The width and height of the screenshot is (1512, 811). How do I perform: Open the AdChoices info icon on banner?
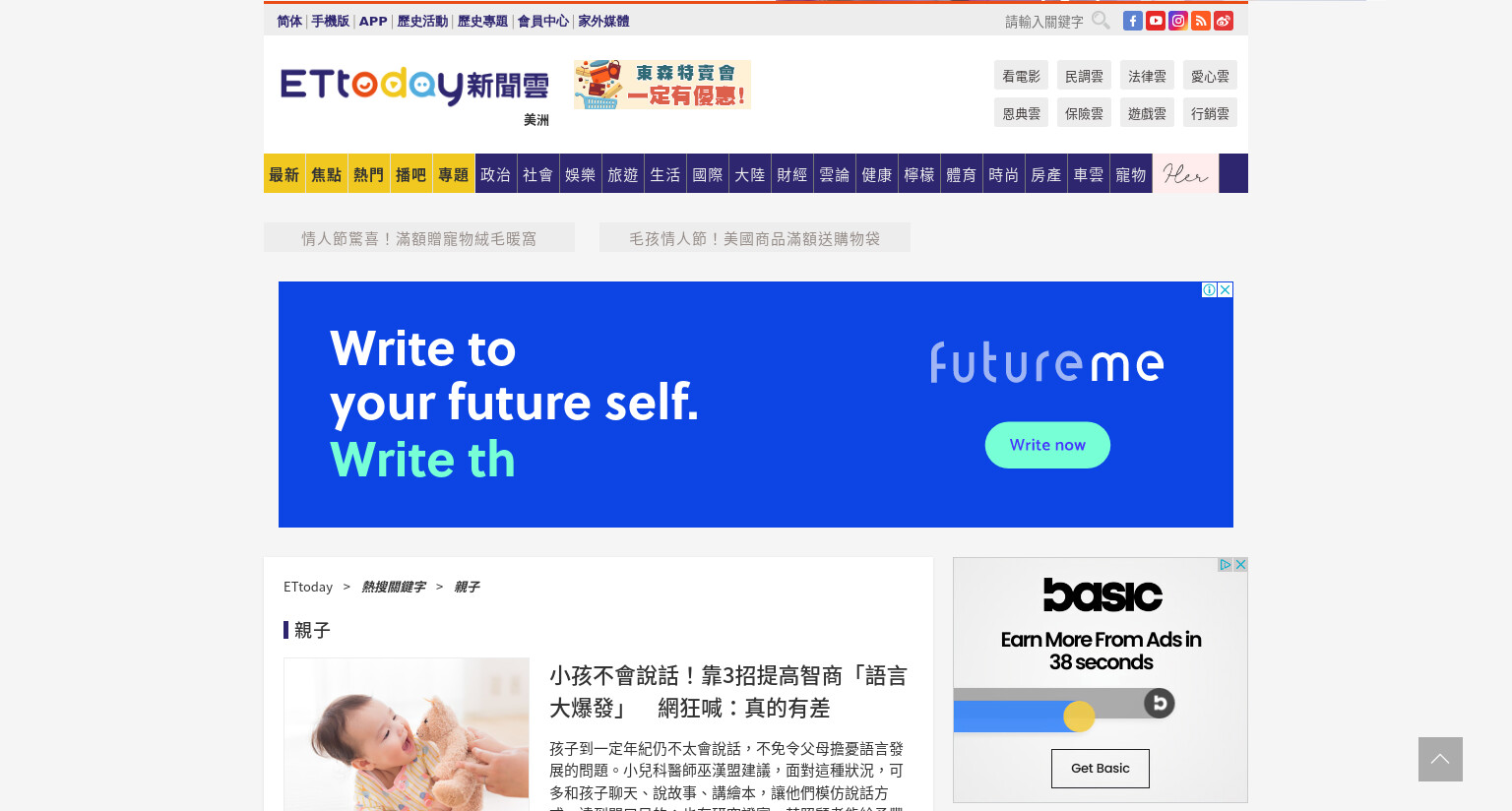tap(1210, 289)
